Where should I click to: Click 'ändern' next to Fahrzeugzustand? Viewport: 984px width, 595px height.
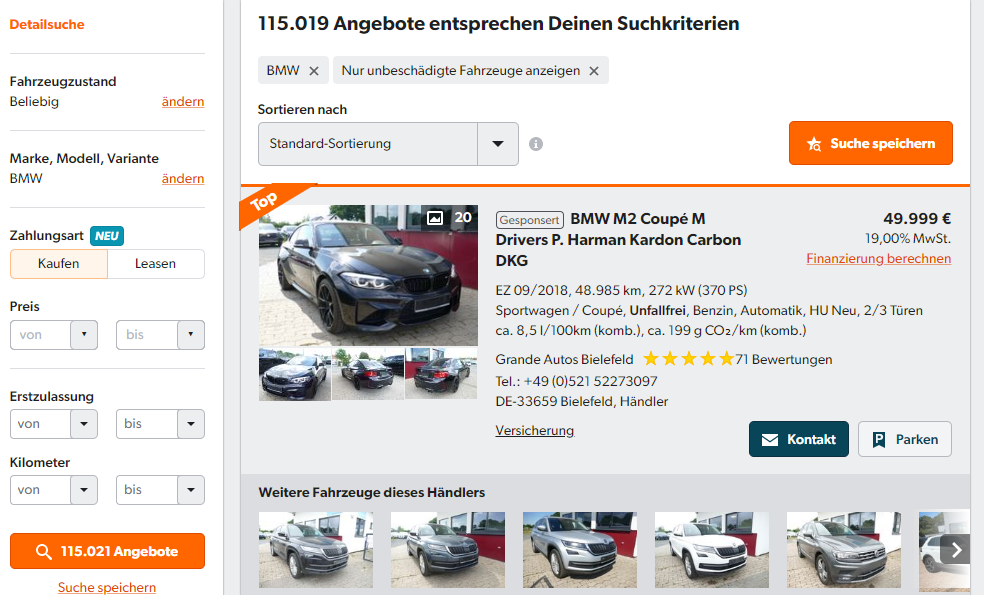183,102
